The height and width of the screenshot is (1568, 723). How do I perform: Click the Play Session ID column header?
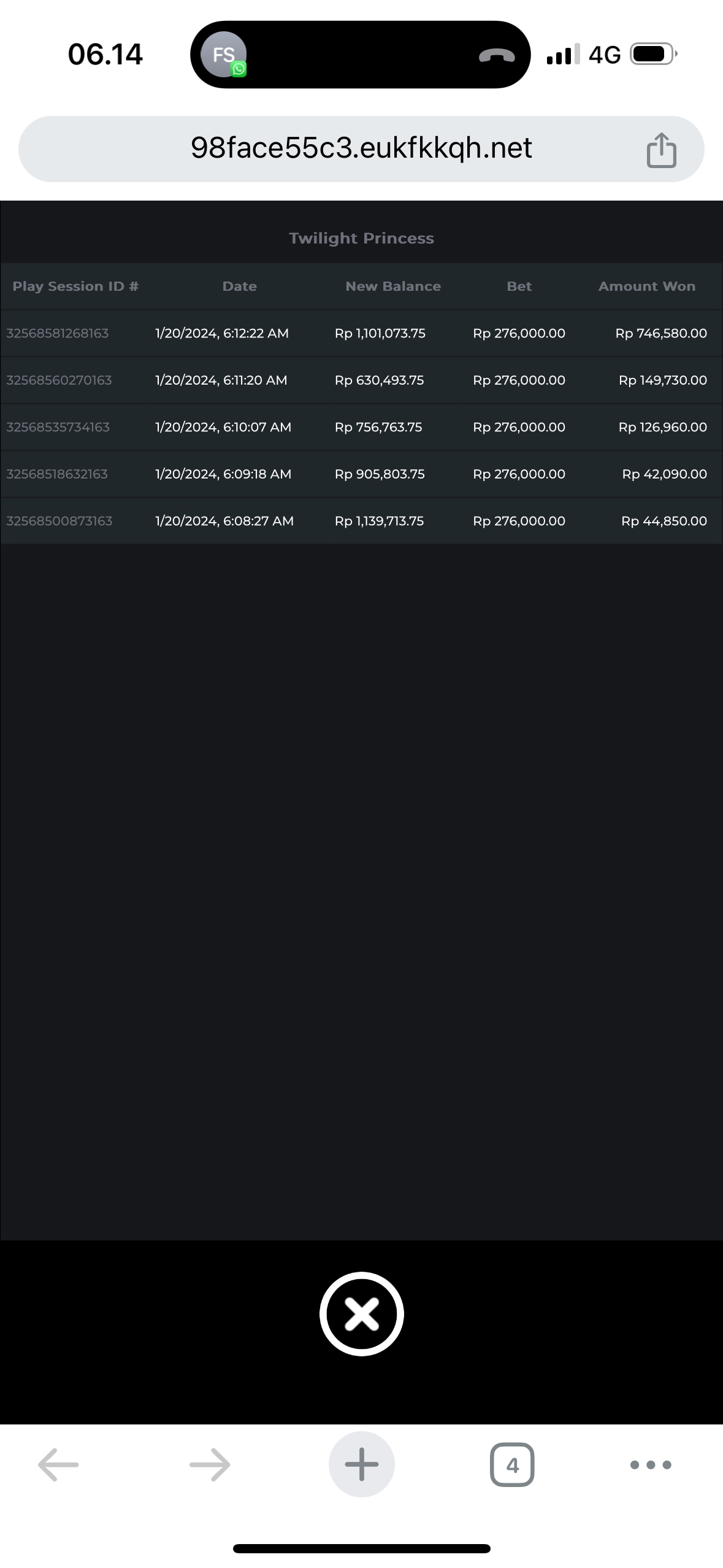pos(75,286)
